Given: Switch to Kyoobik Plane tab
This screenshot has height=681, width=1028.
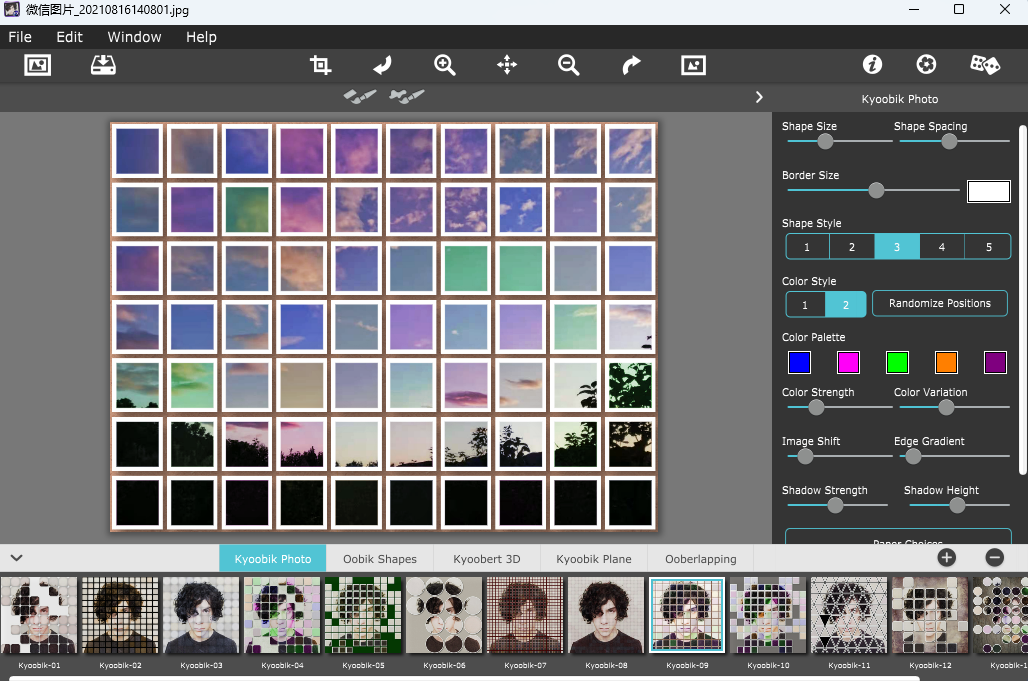Looking at the screenshot, I should pos(594,559).
